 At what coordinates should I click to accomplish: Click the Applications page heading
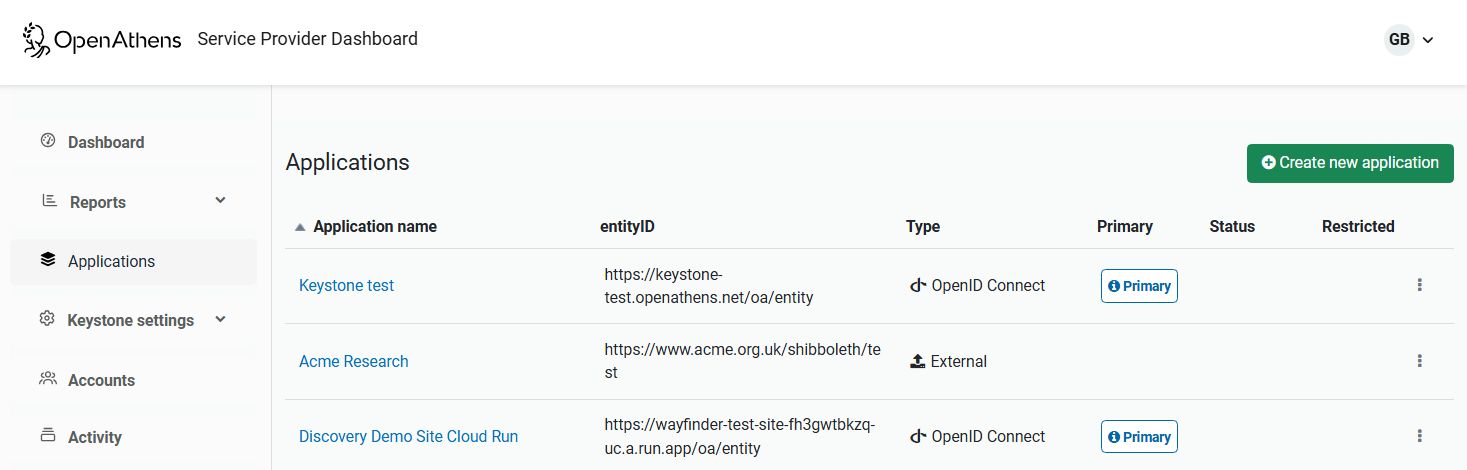pos(348,162)
